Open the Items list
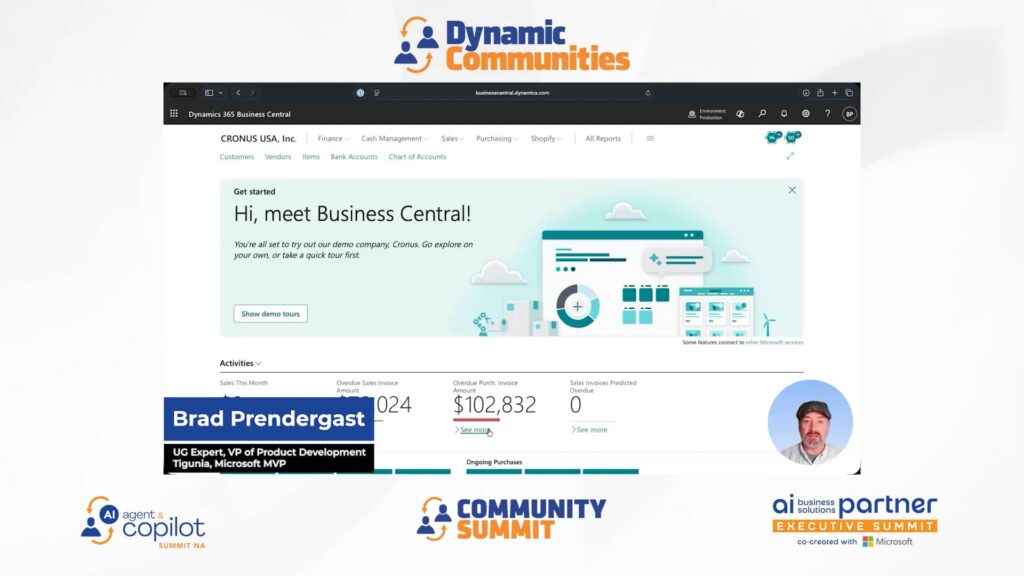Screen dimensions: 1024x576 [x=311, y=157]
